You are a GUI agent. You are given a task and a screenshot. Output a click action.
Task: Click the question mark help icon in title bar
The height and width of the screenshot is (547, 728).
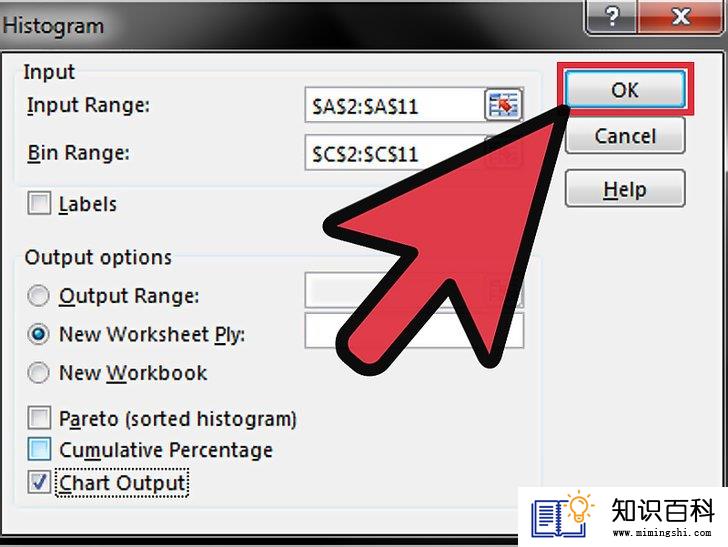coord(613,17)
